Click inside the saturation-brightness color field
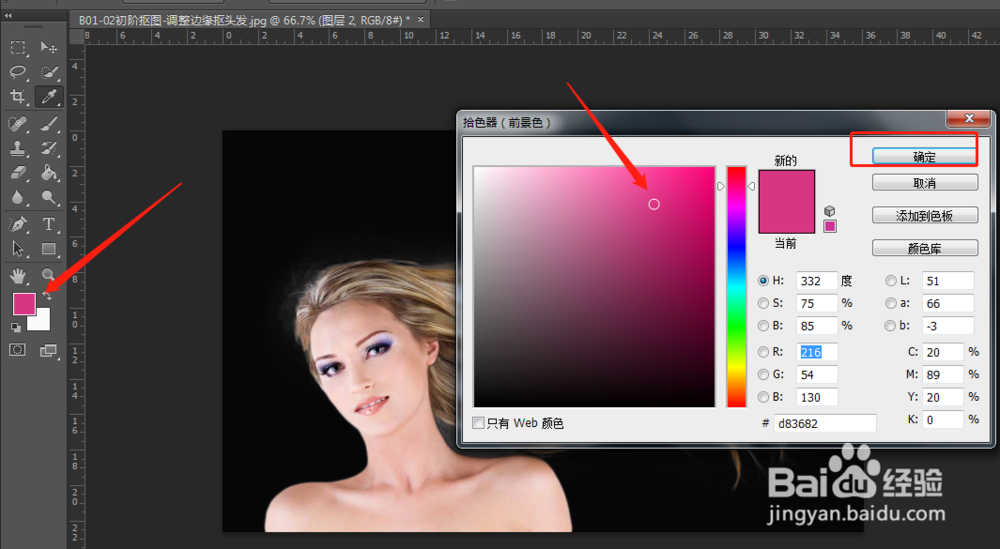1000x549 pixels. coord(594,287)
